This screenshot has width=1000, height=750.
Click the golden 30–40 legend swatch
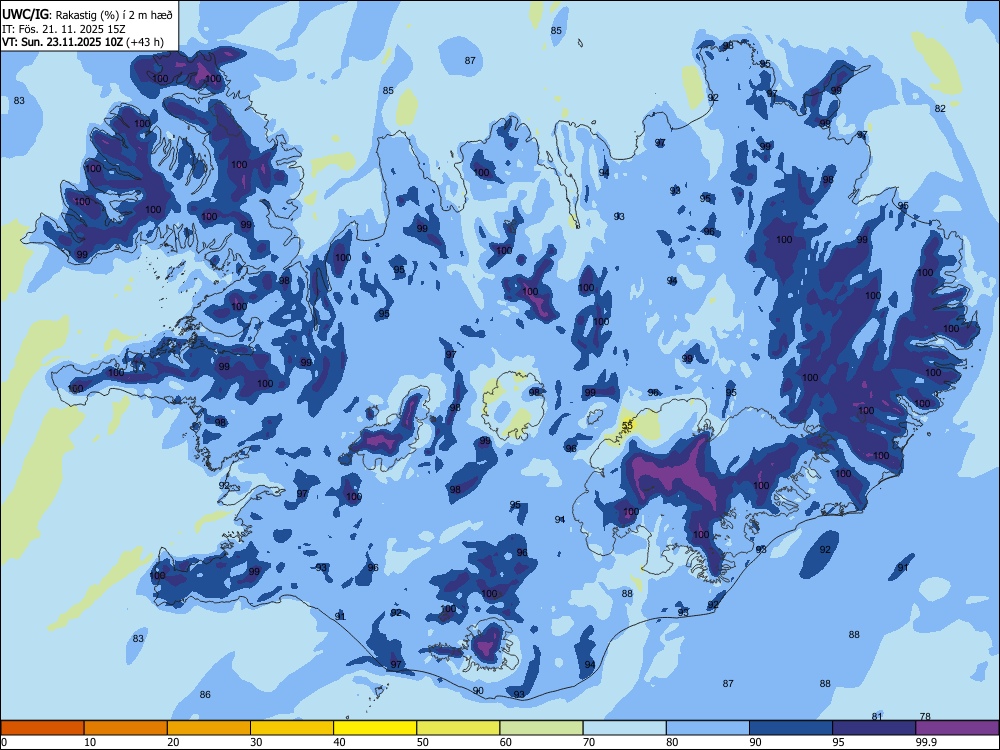coord(292,728)
